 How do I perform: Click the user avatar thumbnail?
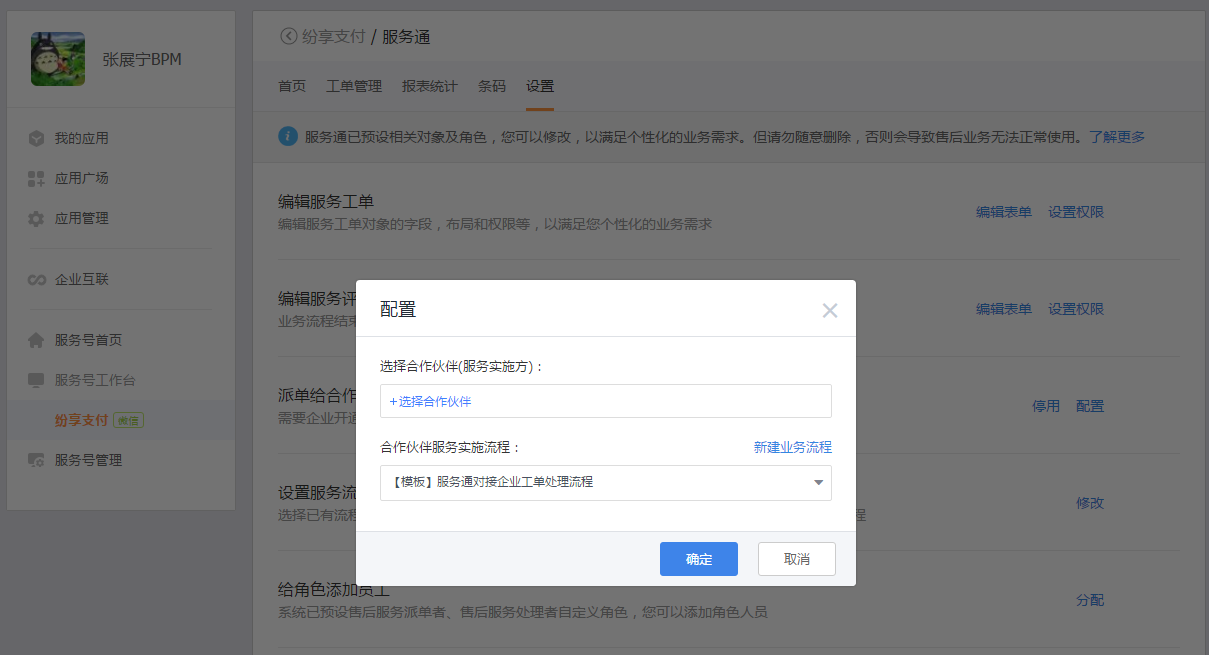[x=58, y=59]
